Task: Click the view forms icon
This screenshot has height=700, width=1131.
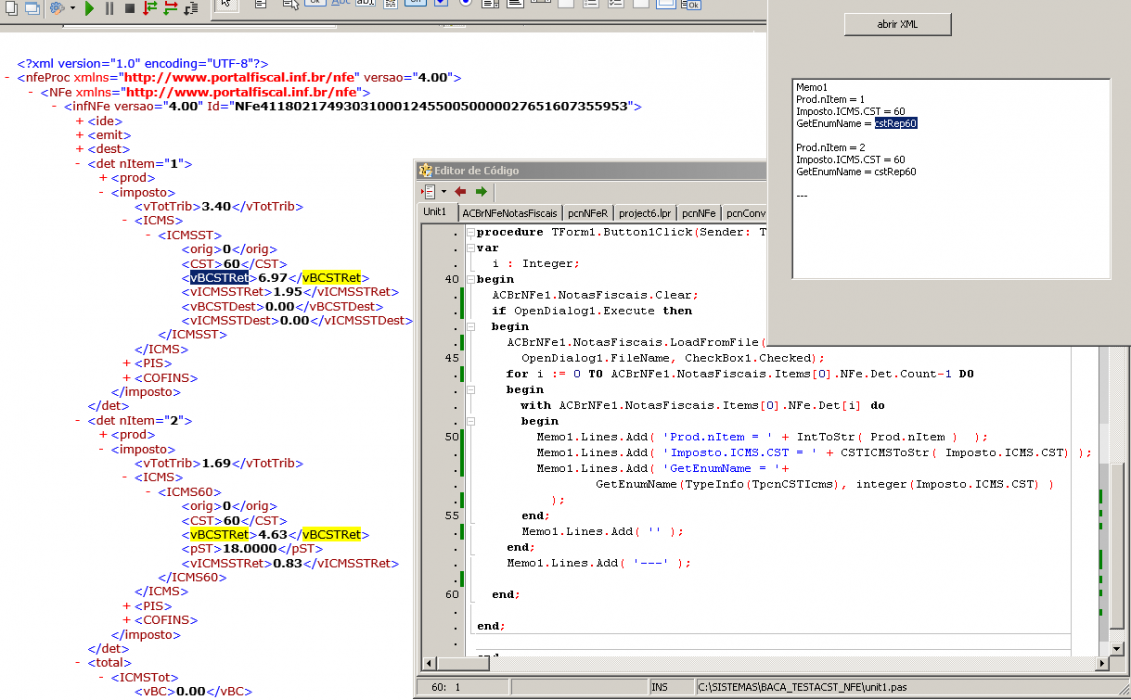Action: tap(32, 8)
